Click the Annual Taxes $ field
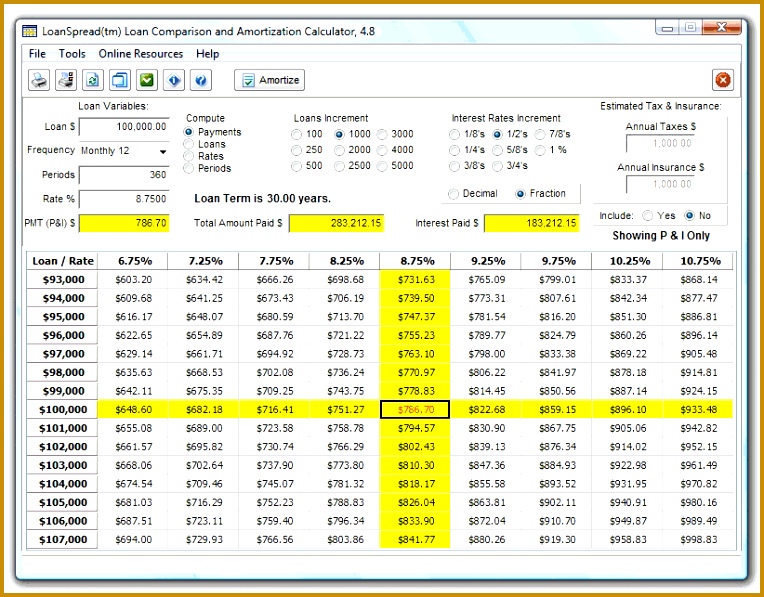The image size is (764, 597). 661,143
